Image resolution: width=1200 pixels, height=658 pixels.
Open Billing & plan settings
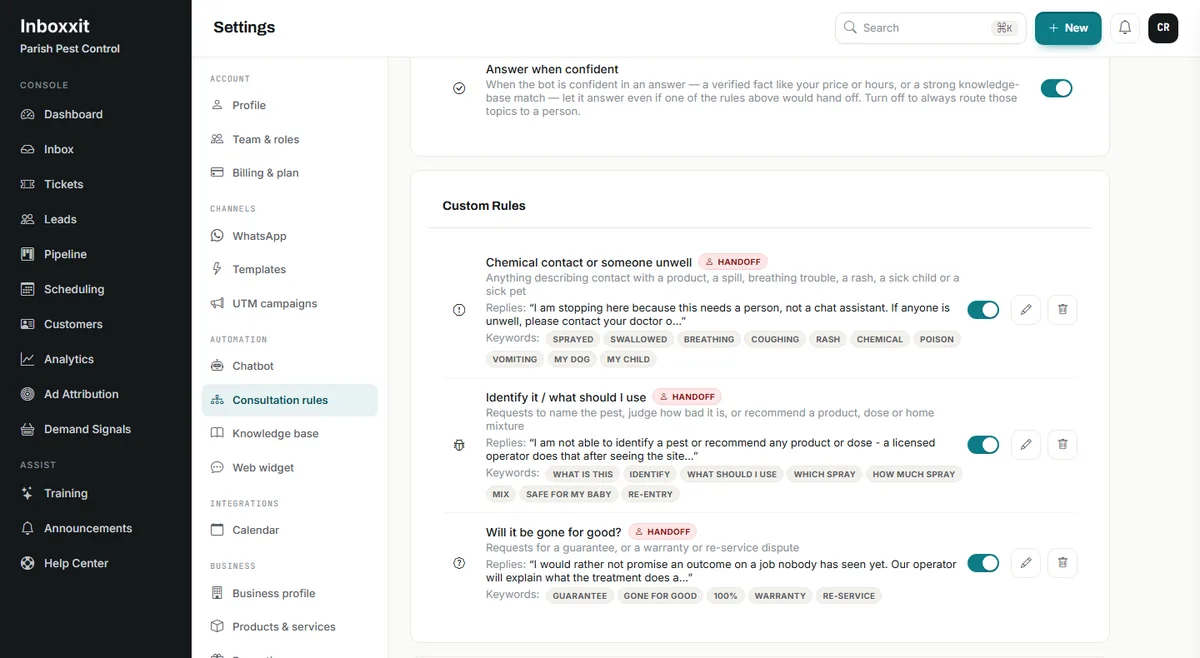[289, 173]
